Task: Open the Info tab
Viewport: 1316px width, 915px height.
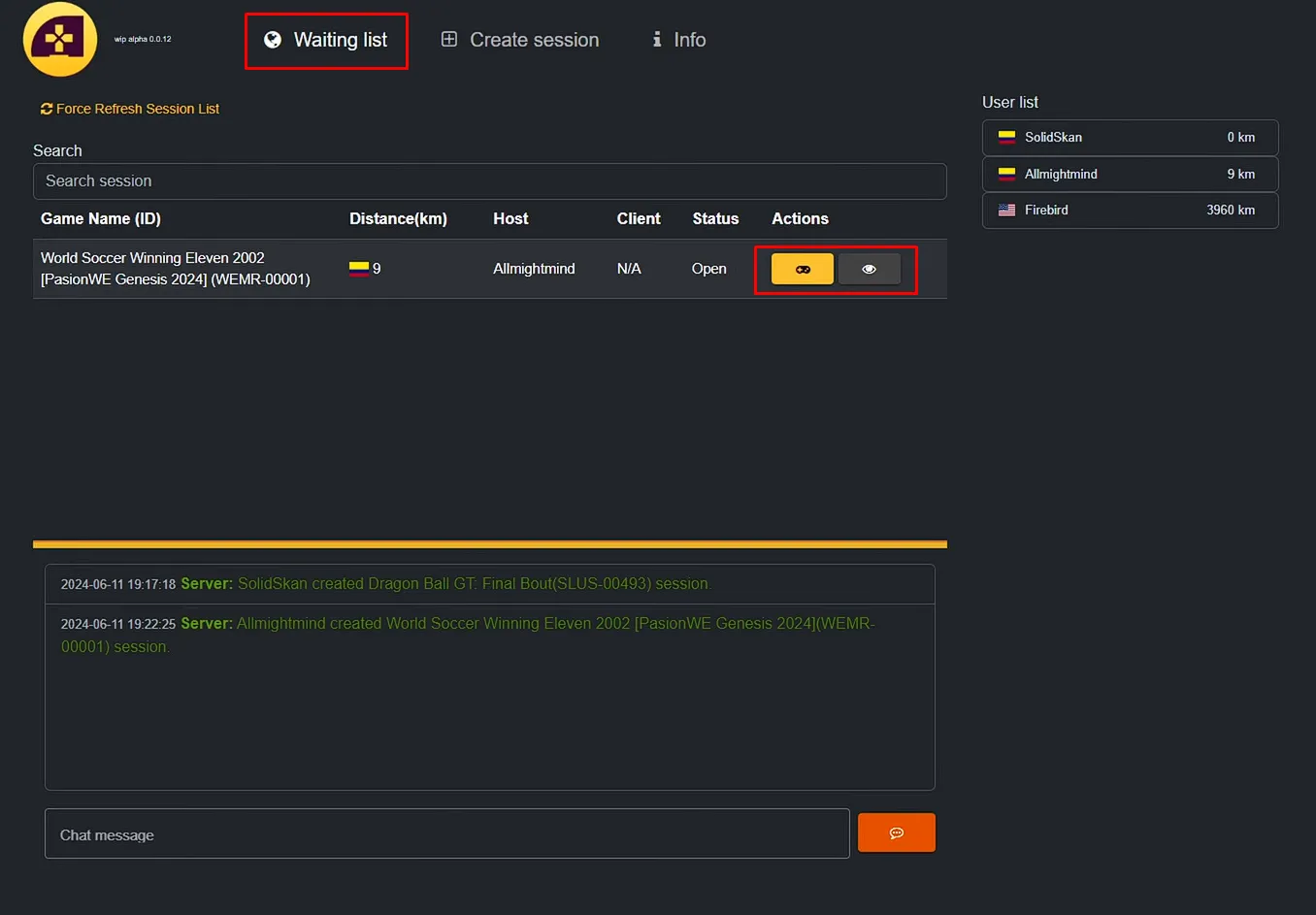Action: pyautogui.click(x=679, y=40)
